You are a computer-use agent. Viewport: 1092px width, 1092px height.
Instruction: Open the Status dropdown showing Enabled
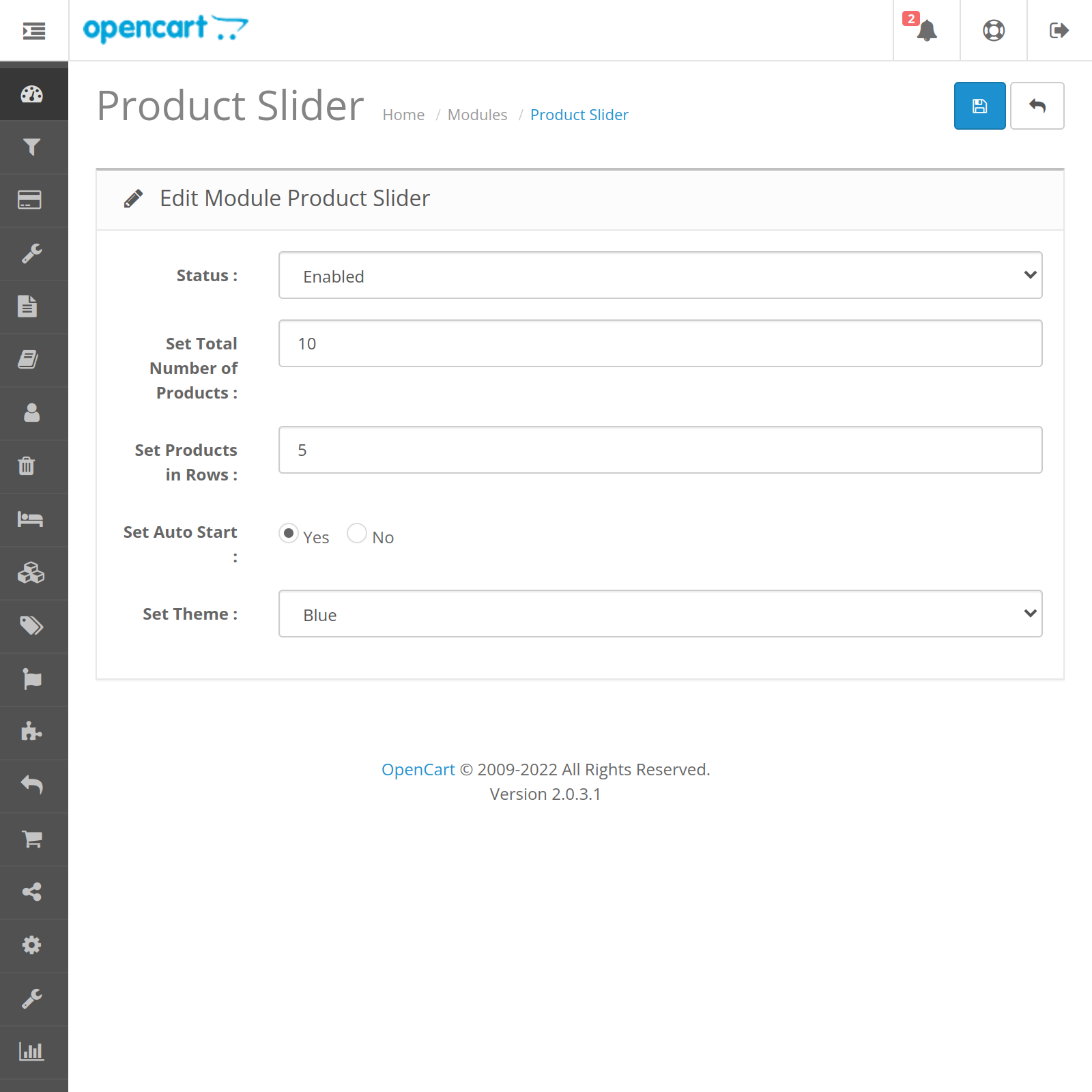click(x=659, y=275)
